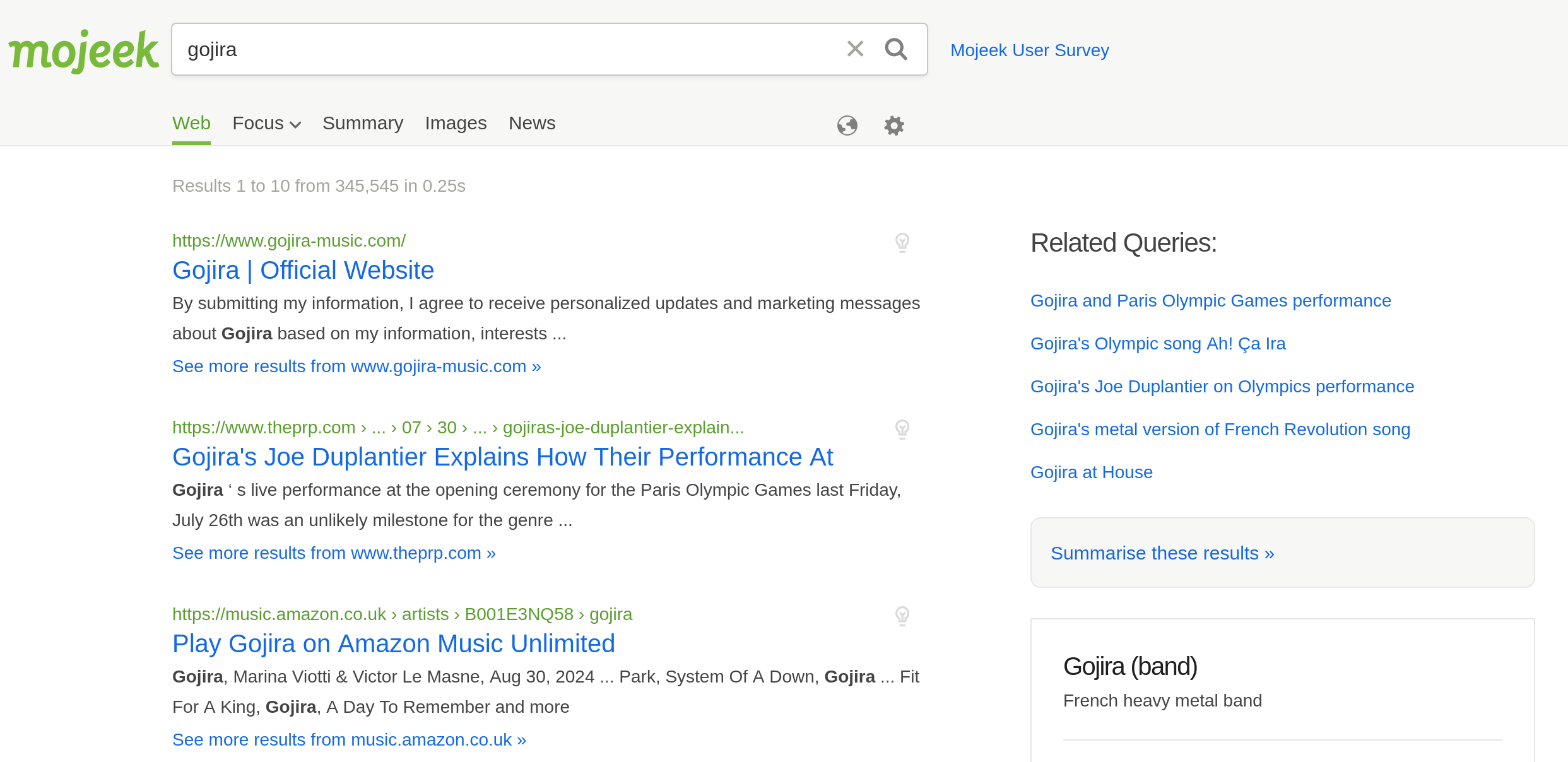Click the magnifying glass search icon
The width and height of the screenshot is (1568, 762).
[x=896, y=49]
